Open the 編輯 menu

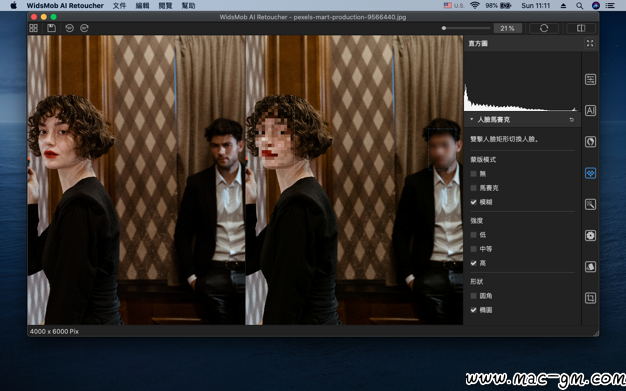pyautogui.click(x=142, y=6)
